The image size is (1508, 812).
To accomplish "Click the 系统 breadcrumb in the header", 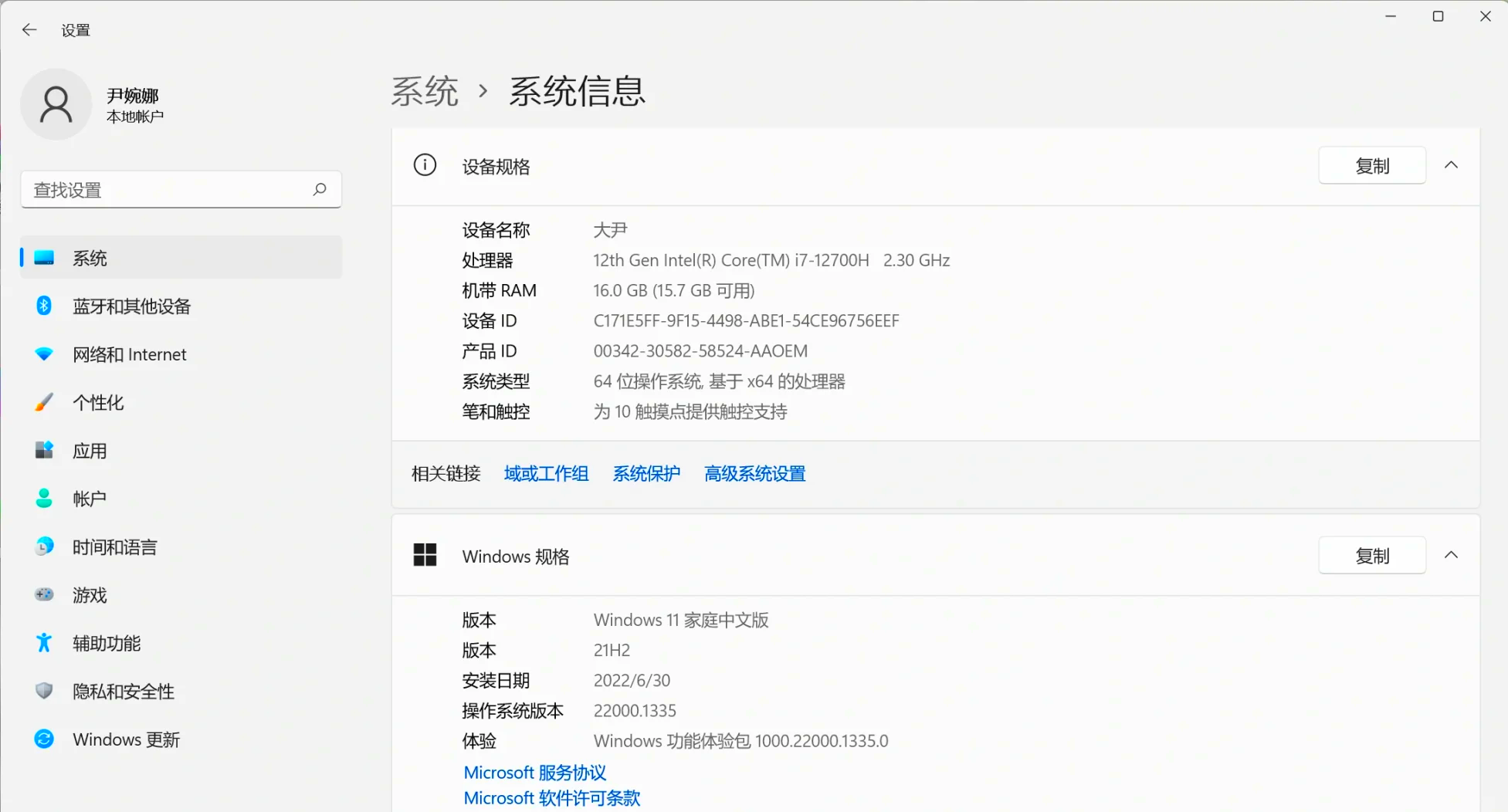I will (x=425, y=91).
